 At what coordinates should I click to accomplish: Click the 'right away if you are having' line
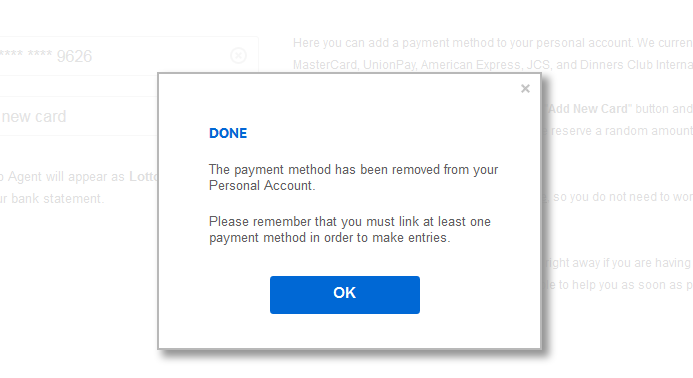[x=619, y=263]
